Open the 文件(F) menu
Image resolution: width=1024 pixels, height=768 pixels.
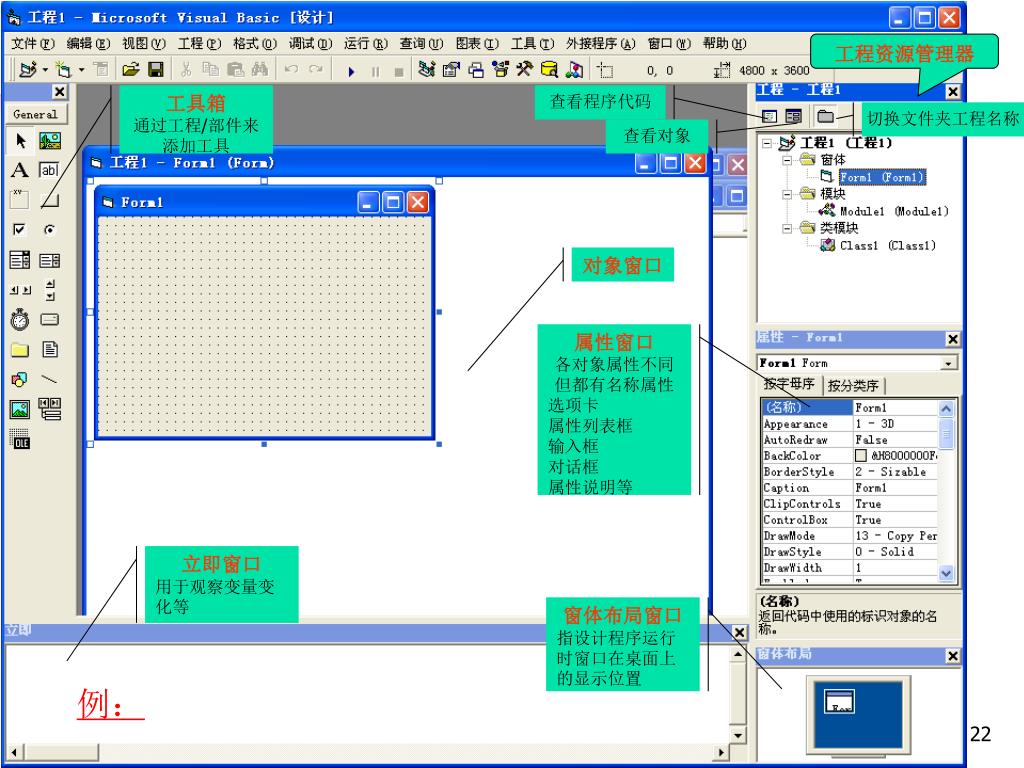(33, 44)
